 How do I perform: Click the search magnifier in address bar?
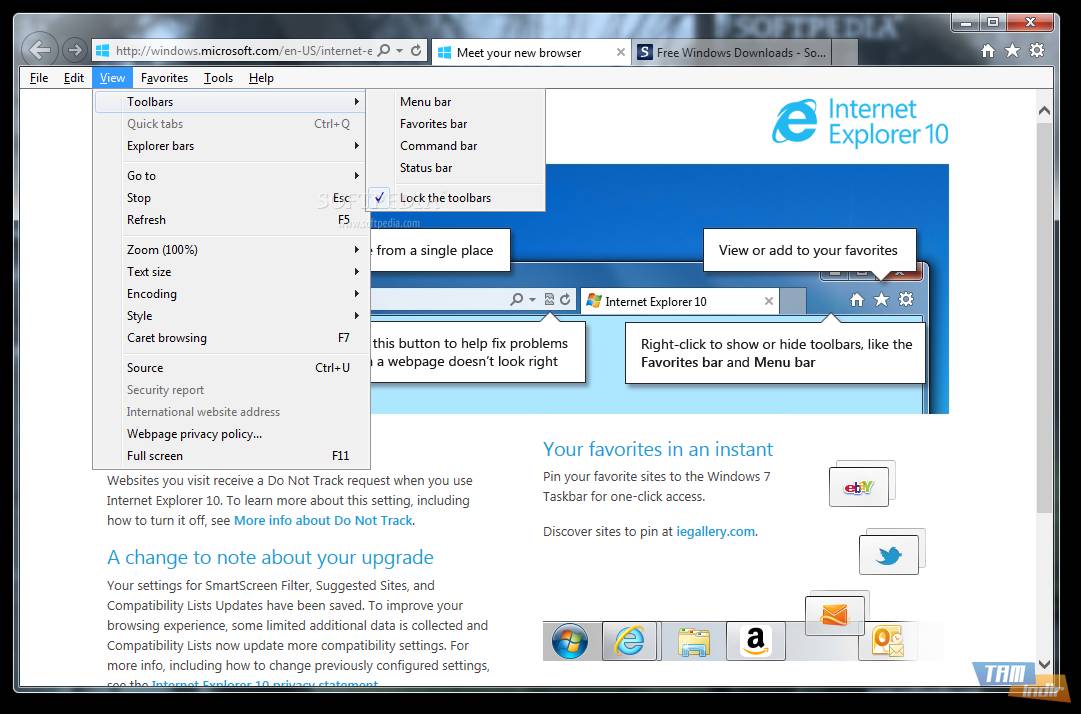click(384, 50)
